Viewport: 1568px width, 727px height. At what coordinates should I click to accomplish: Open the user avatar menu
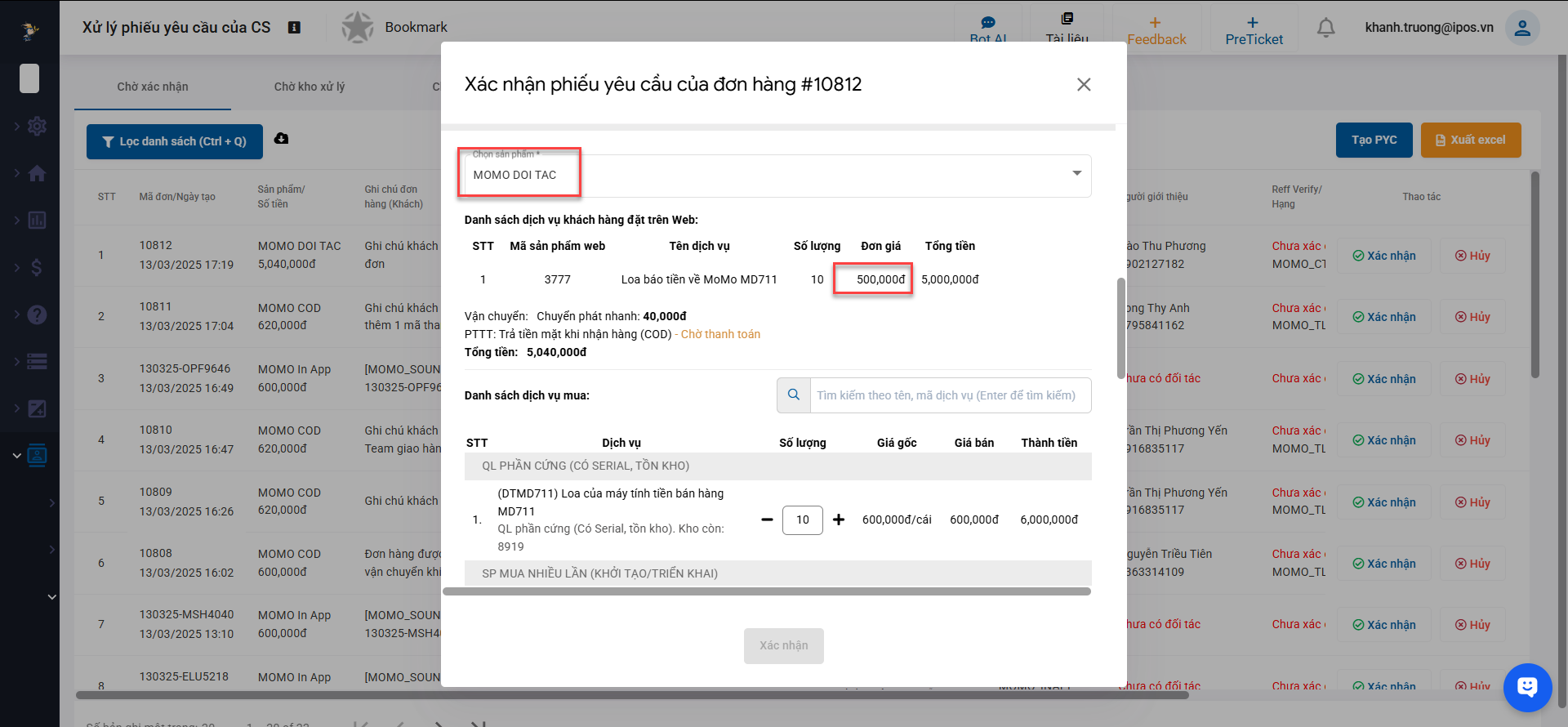1522,28
